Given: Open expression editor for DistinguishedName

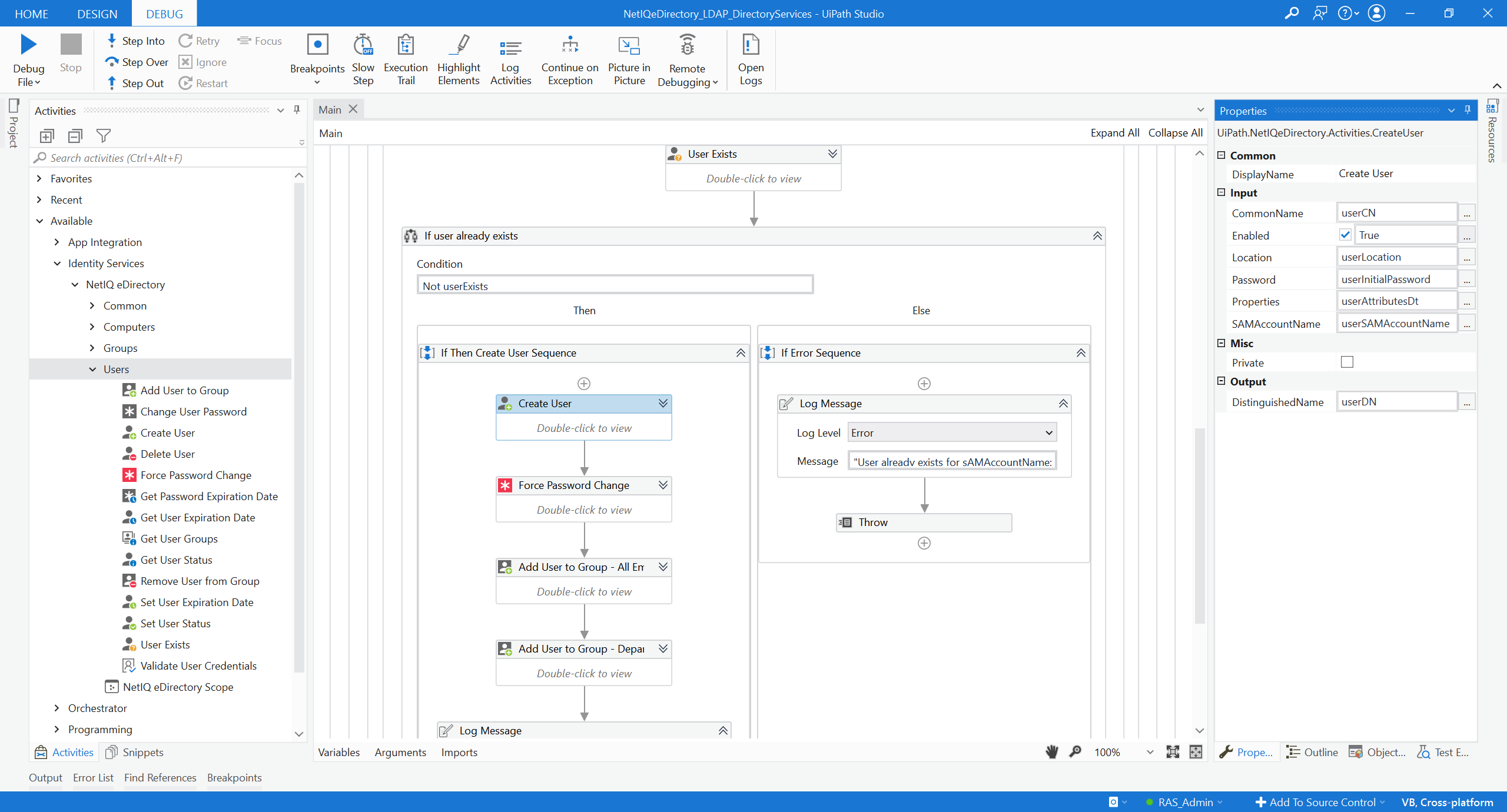Looking at the screenshot, I should [x=1467, y=402].
